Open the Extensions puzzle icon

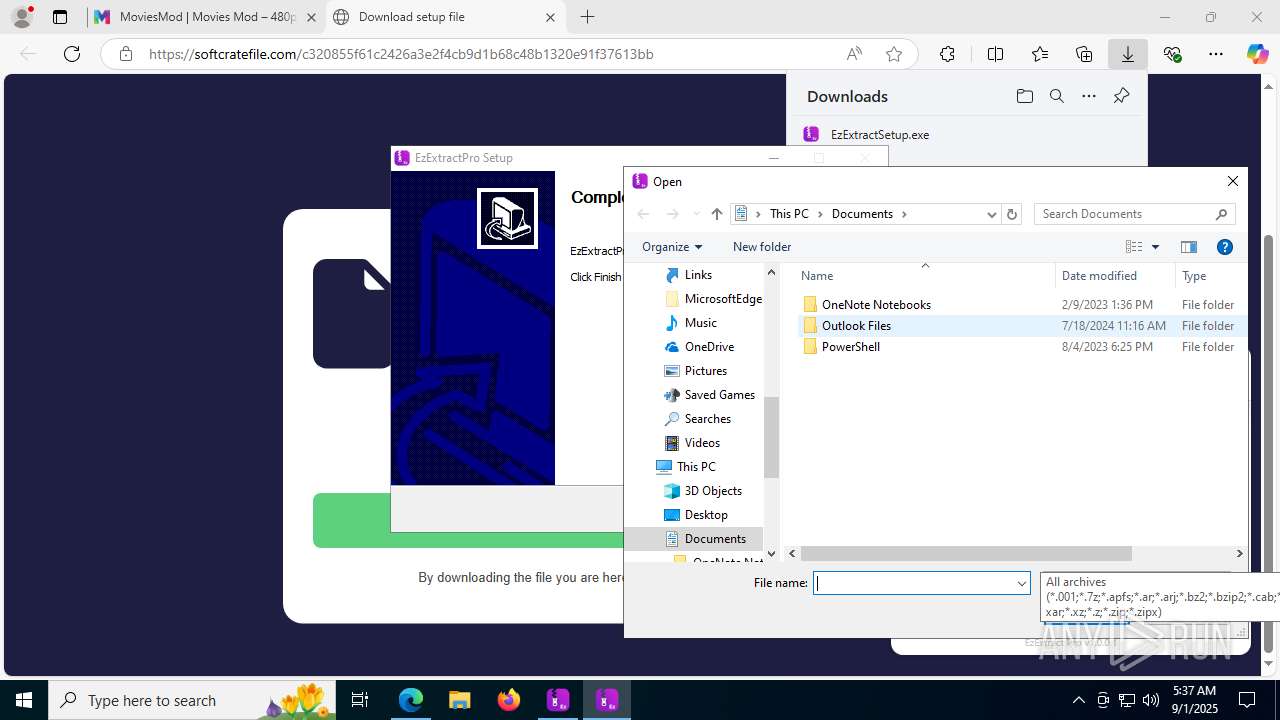(947, 54)
